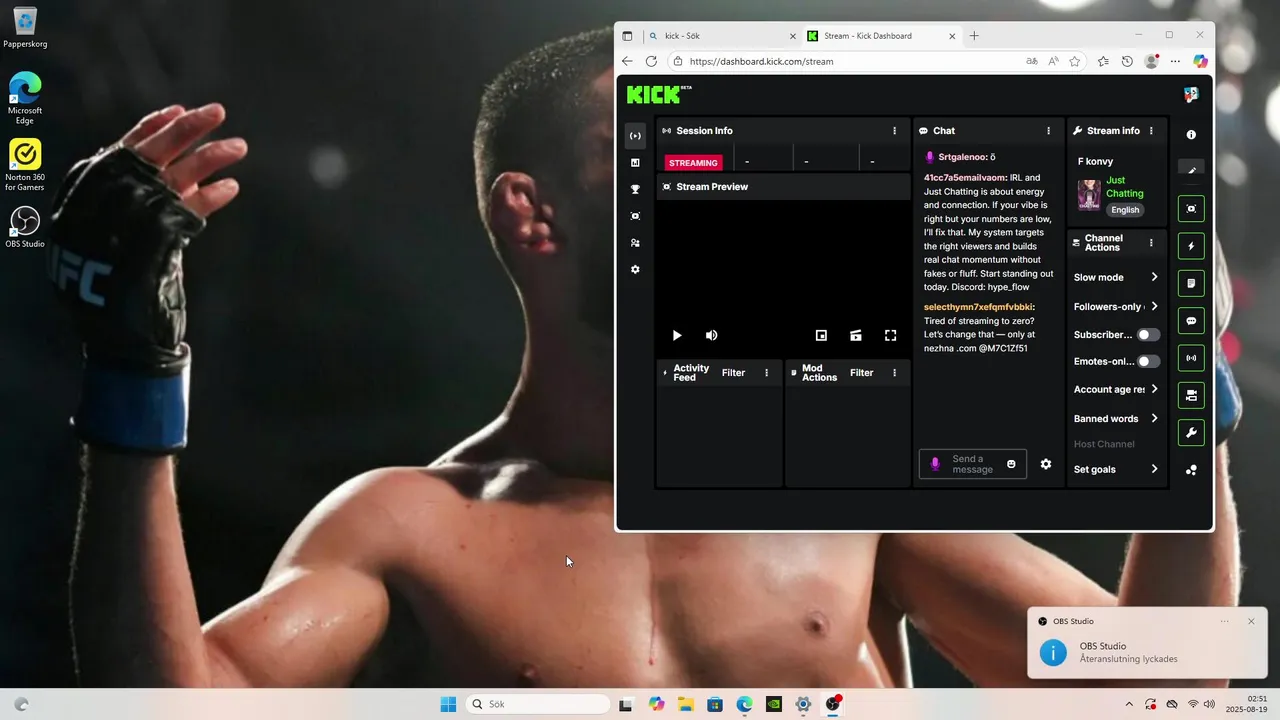The image size is (1280, 720).
Task: Click the pencil edit icon in right strip
Action: click(1191, 170)
